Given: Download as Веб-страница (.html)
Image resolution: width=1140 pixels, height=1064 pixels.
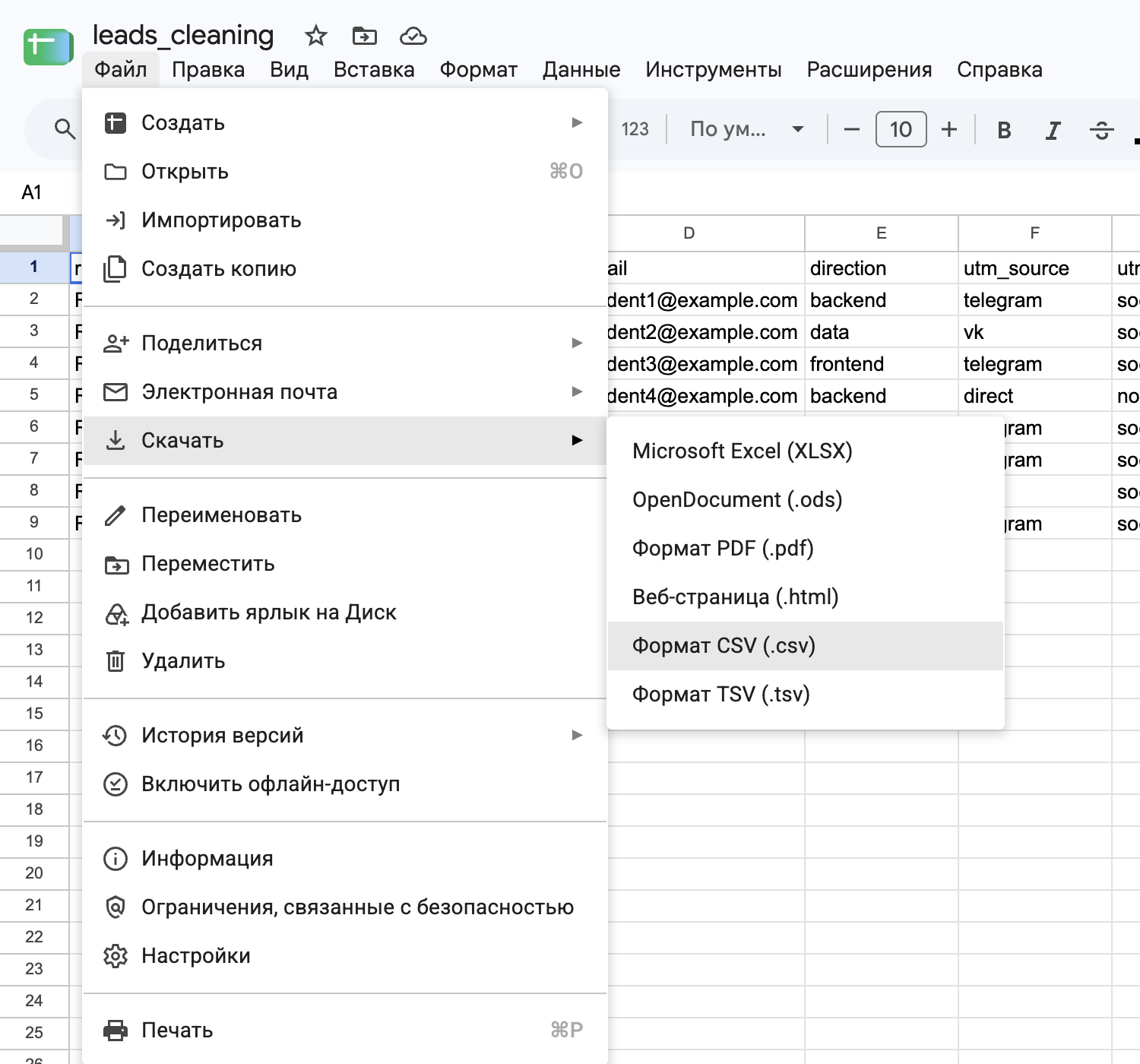Looking at the screenshot, I should tap(806, 597).
